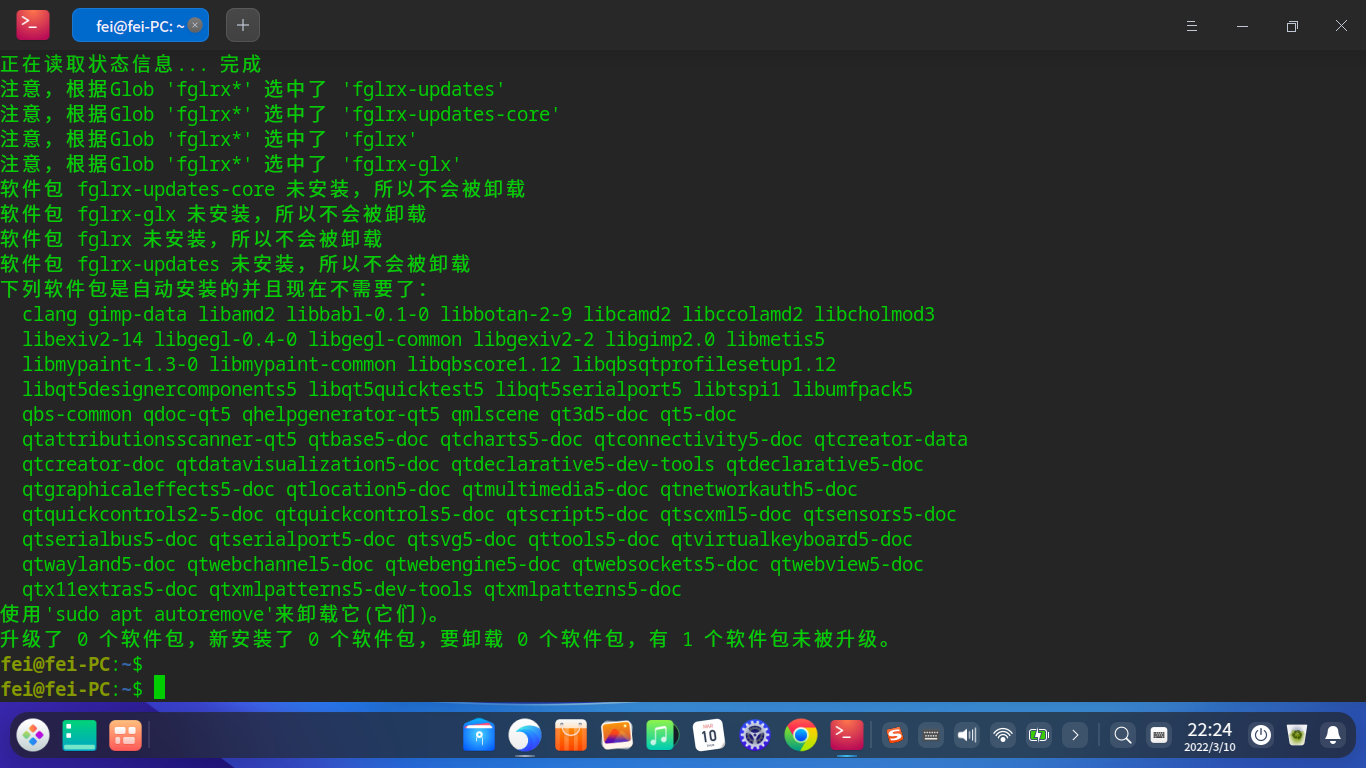
Task: Open a new terminal tab with plus button
Action: [242, 25]
